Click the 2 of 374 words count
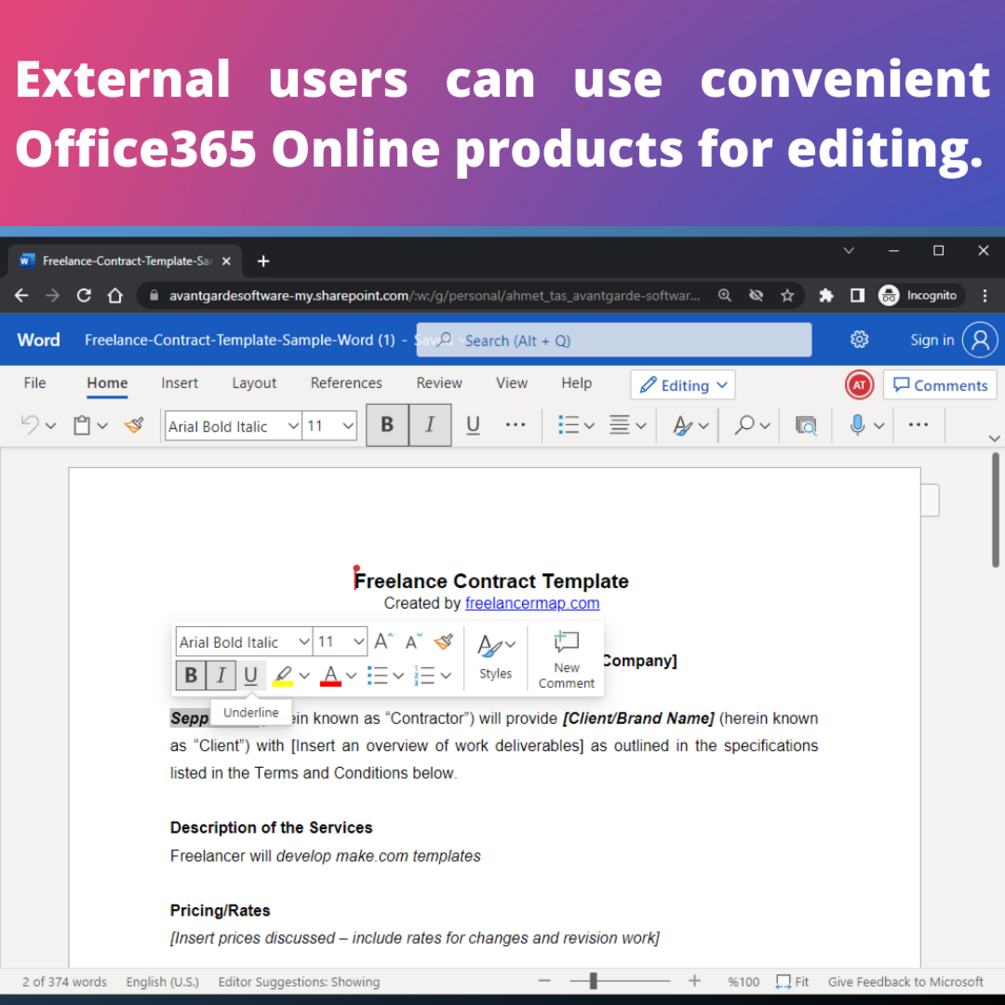Viewport: 1005px width, 1005px height. 64,981
